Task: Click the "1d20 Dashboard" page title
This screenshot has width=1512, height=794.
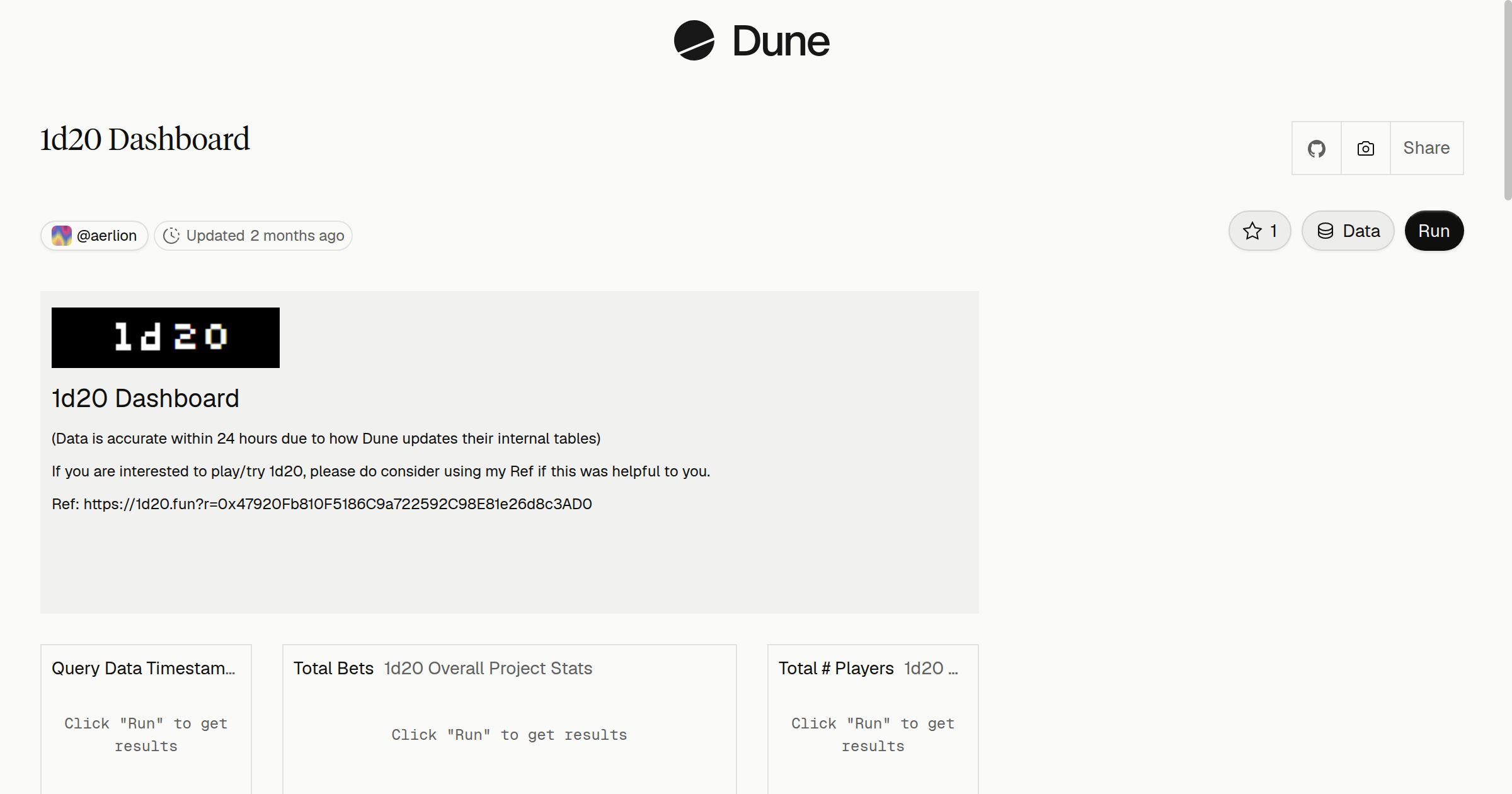Action: coord(145,139)
